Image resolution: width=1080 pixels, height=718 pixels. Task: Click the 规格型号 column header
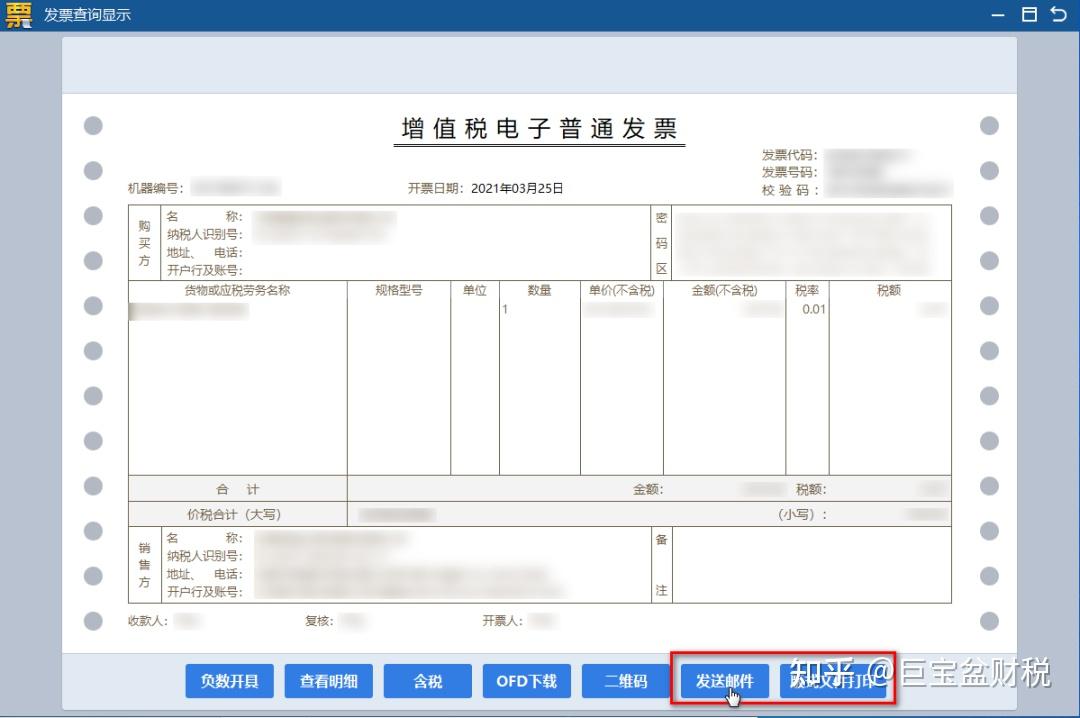(399, 290)
